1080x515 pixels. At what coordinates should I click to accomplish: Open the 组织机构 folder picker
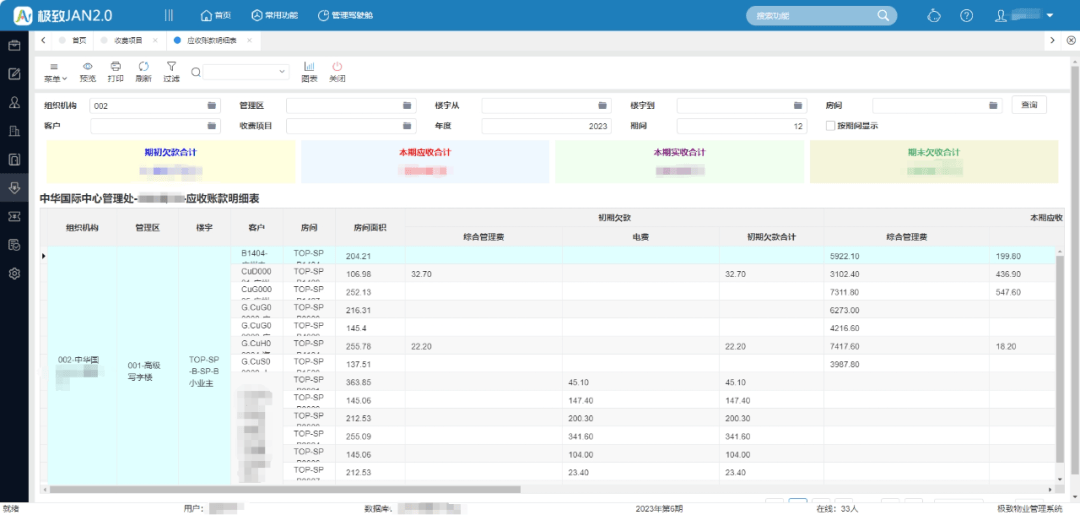(212, 105)
